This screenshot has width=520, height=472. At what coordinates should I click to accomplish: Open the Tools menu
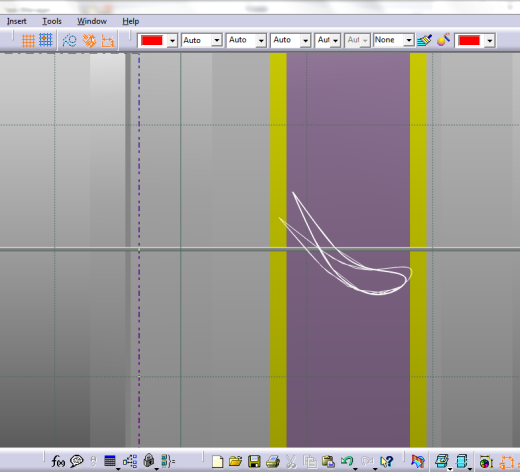click(52, 21)
